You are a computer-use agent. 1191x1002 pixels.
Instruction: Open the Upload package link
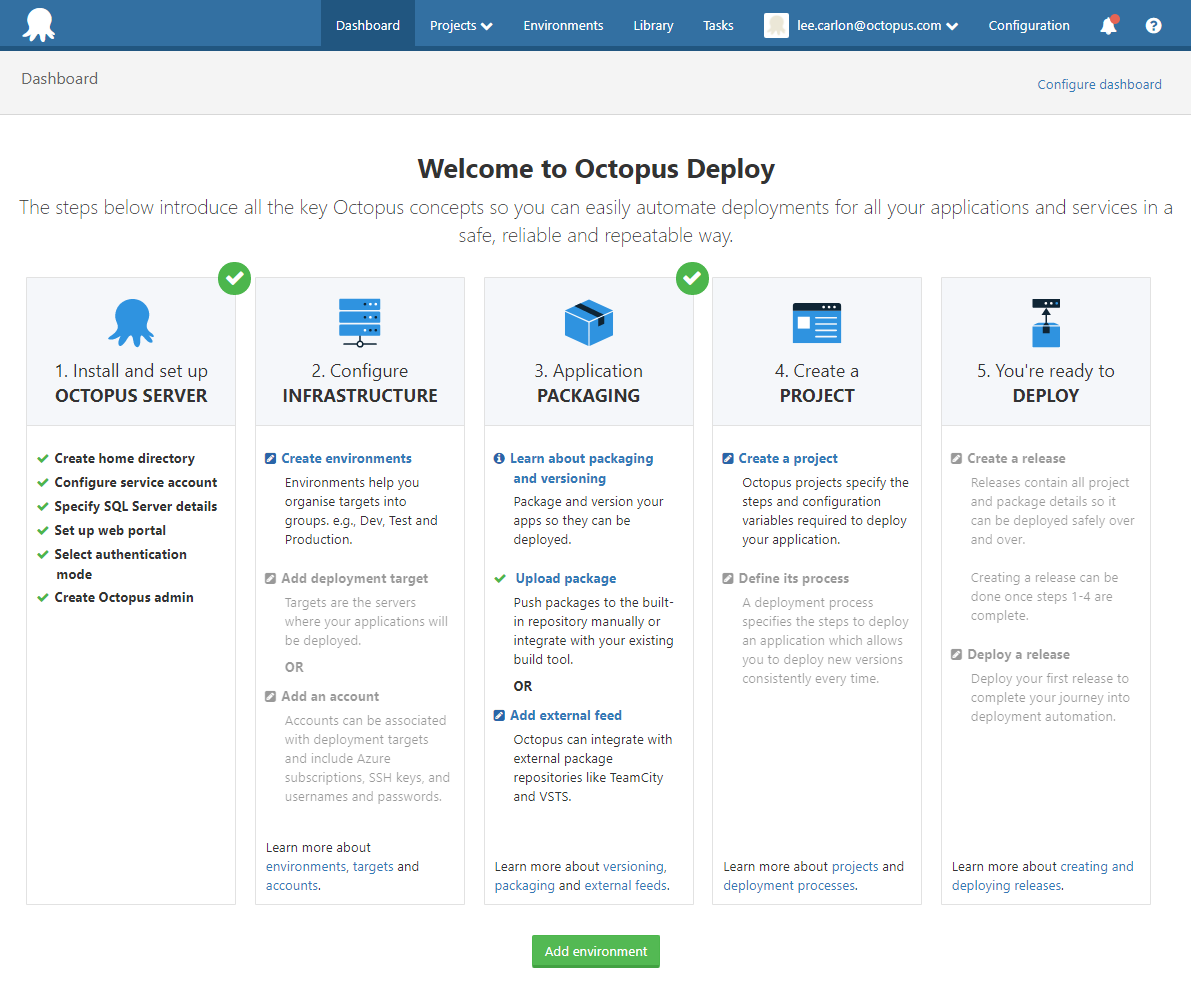pyautogui.click(x=566, y=578)
